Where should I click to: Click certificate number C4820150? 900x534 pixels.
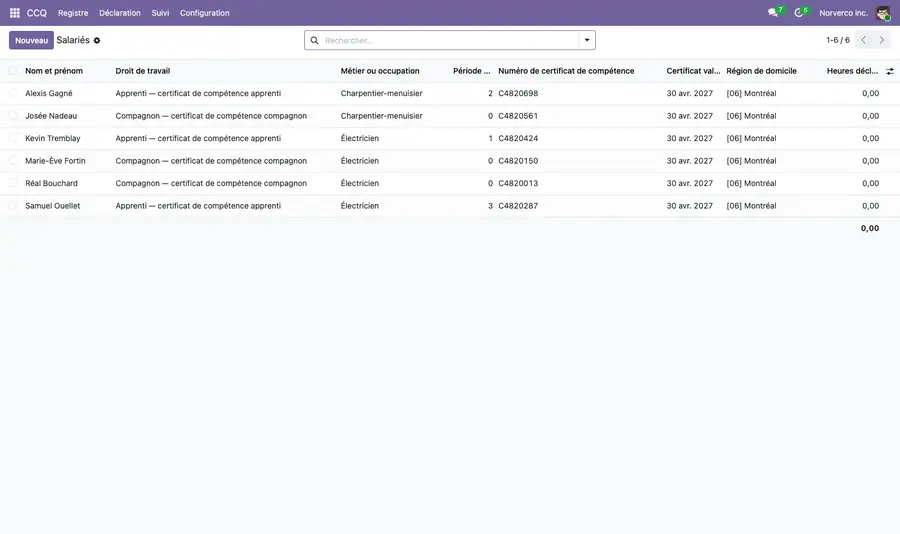click(518, 161)
